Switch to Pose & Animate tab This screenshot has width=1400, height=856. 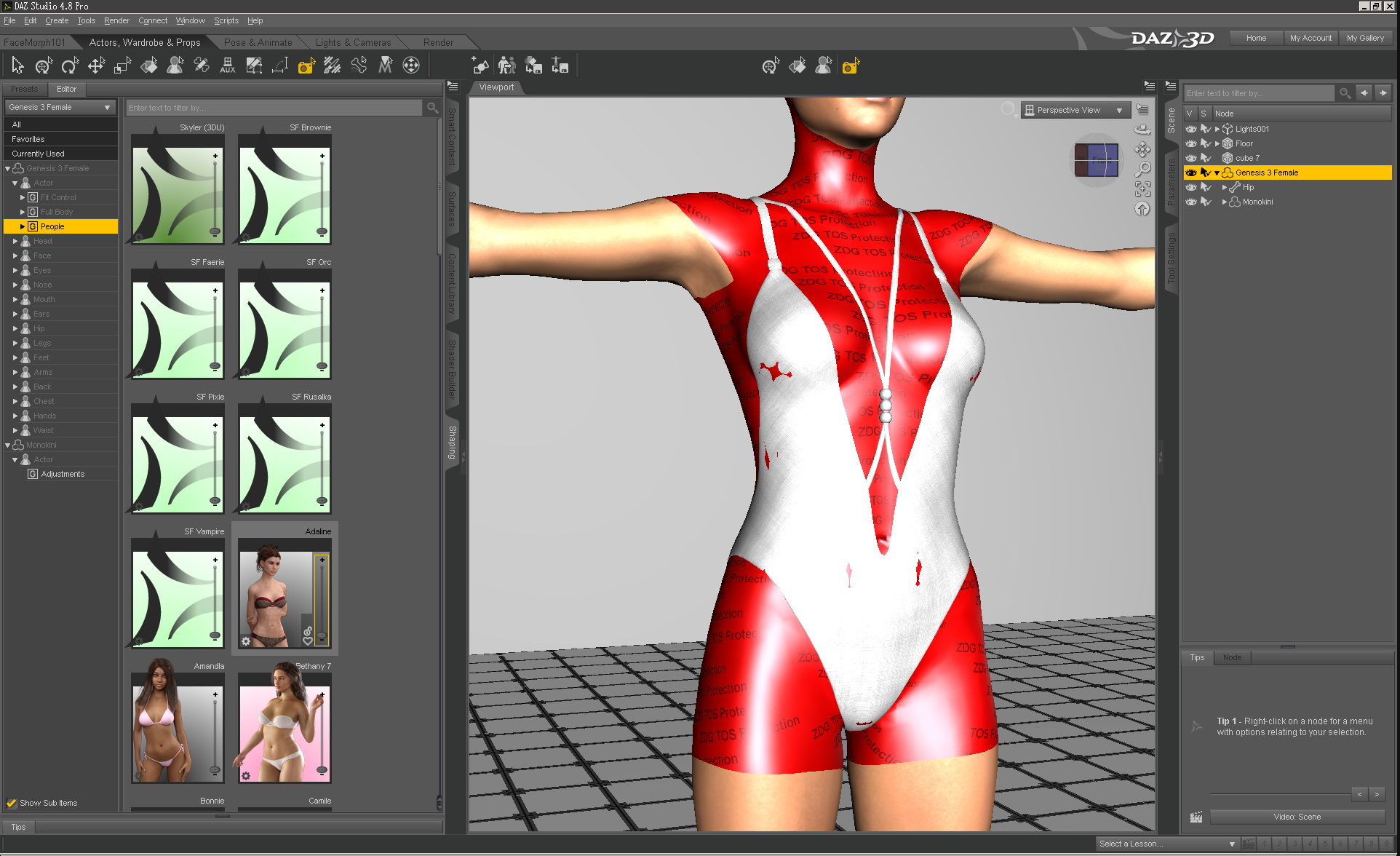258,42
